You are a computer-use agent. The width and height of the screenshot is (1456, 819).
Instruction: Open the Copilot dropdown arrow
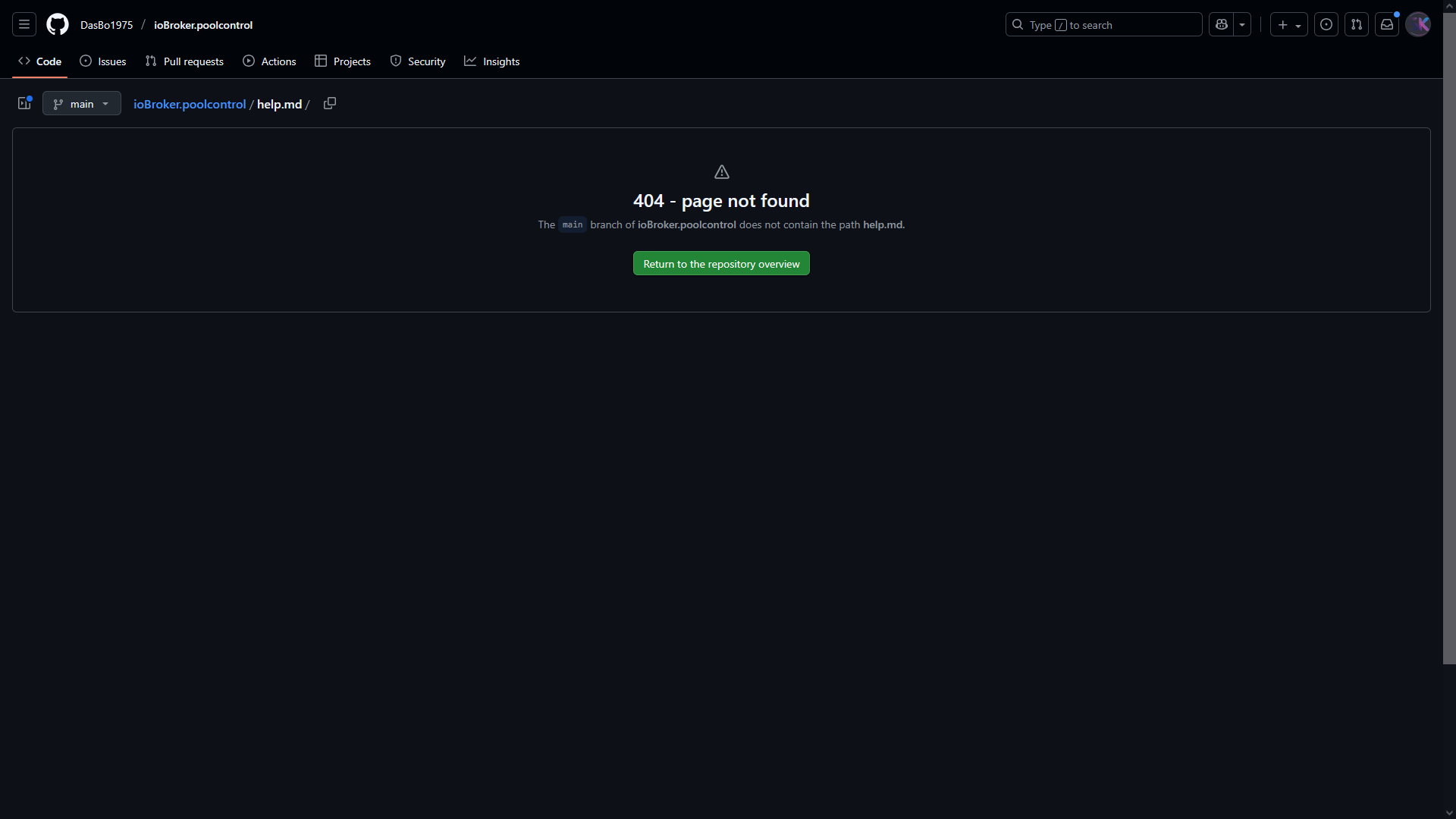pos(1242,25)
